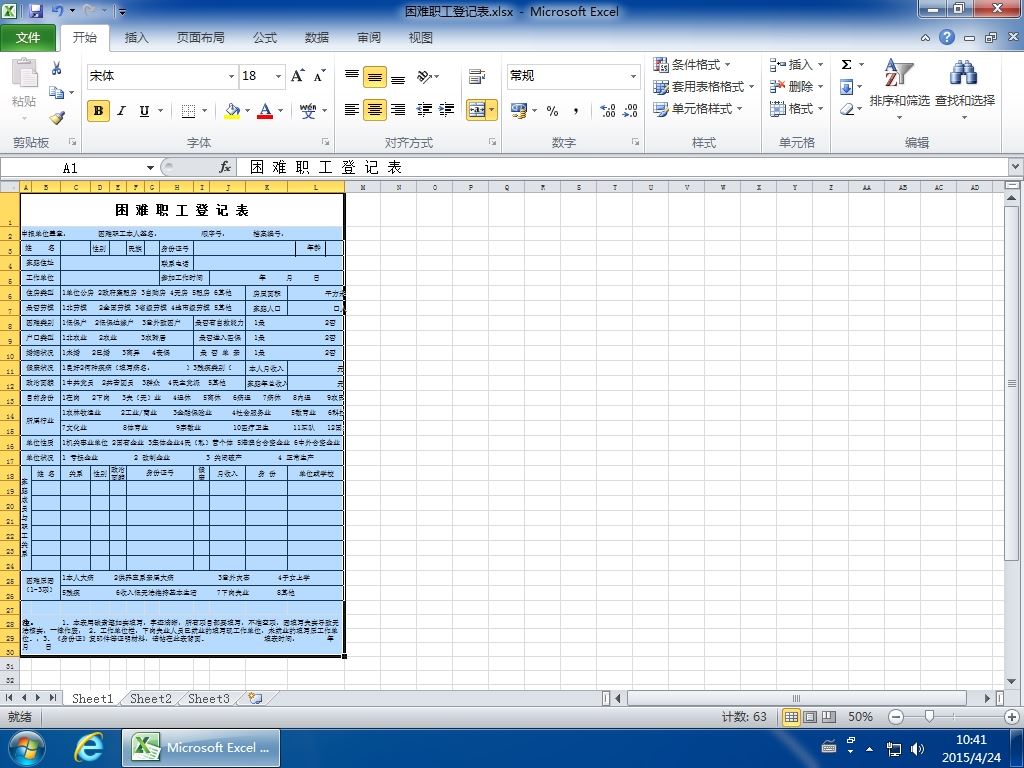Increase font size with large A
Viewport: 1024px width, 768px height.
[x=297, y=76]
